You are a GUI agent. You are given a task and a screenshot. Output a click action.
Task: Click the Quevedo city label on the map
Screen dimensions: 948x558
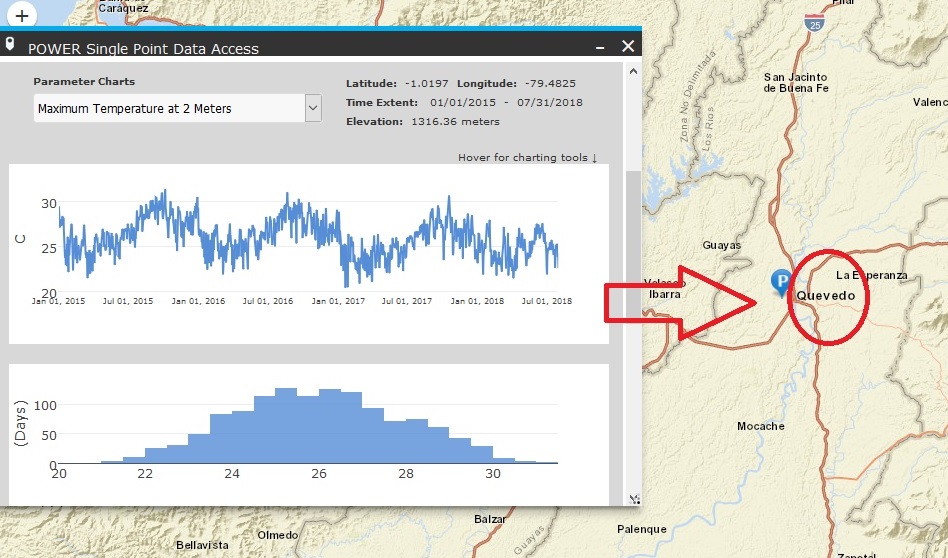[x=825, y=295]
